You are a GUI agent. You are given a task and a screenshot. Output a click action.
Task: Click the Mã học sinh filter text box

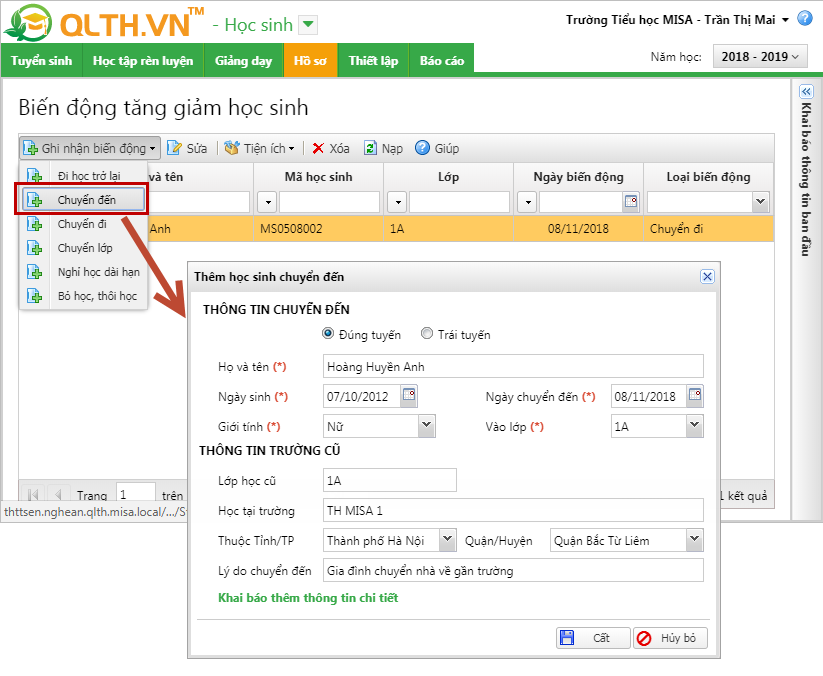(x=329, y=202)
